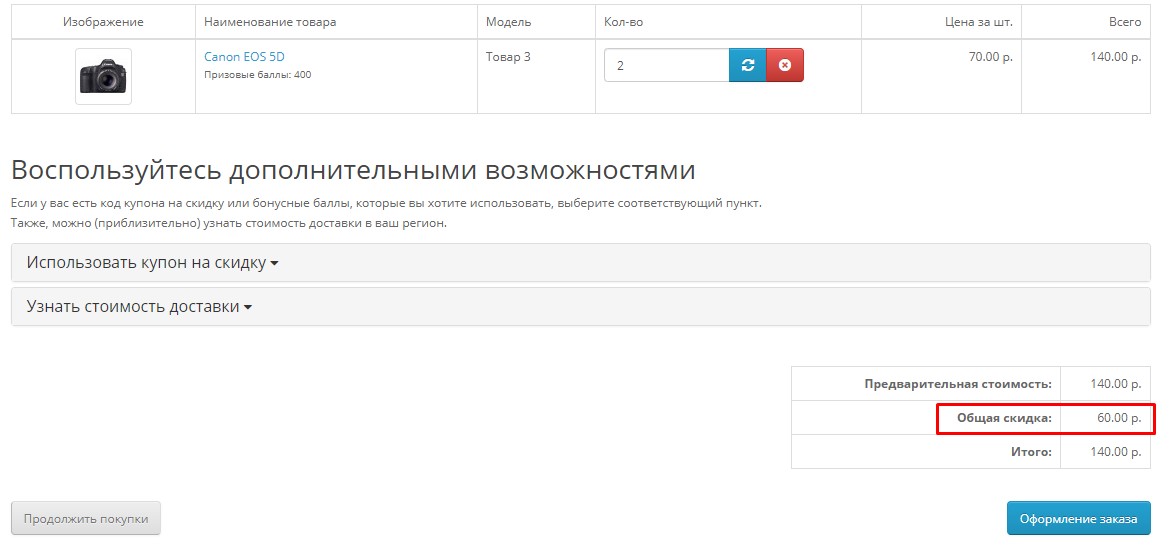1169x553 pixels.
Task: Click 140.00 р. in the product row
Action: 1115,57
